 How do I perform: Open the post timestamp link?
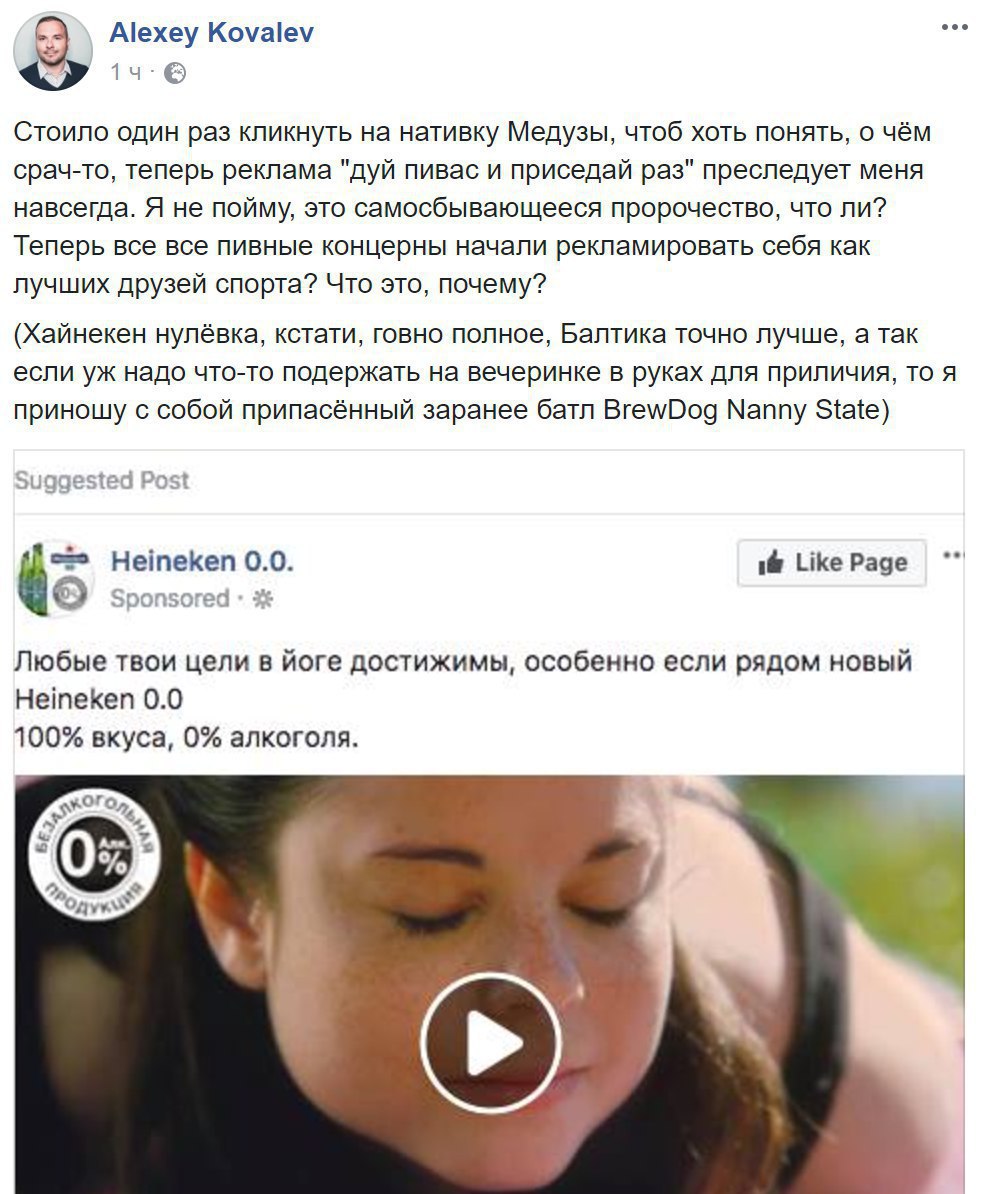[125, 72]
